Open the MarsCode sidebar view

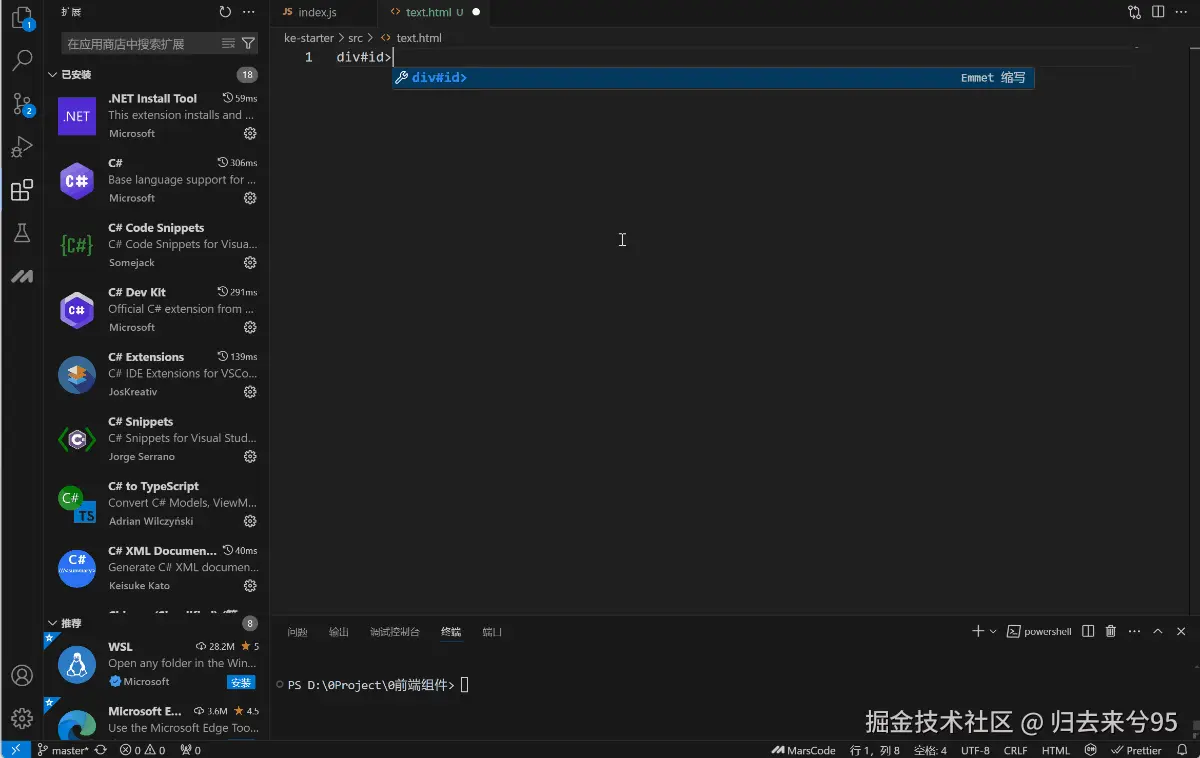click(22, 276)
